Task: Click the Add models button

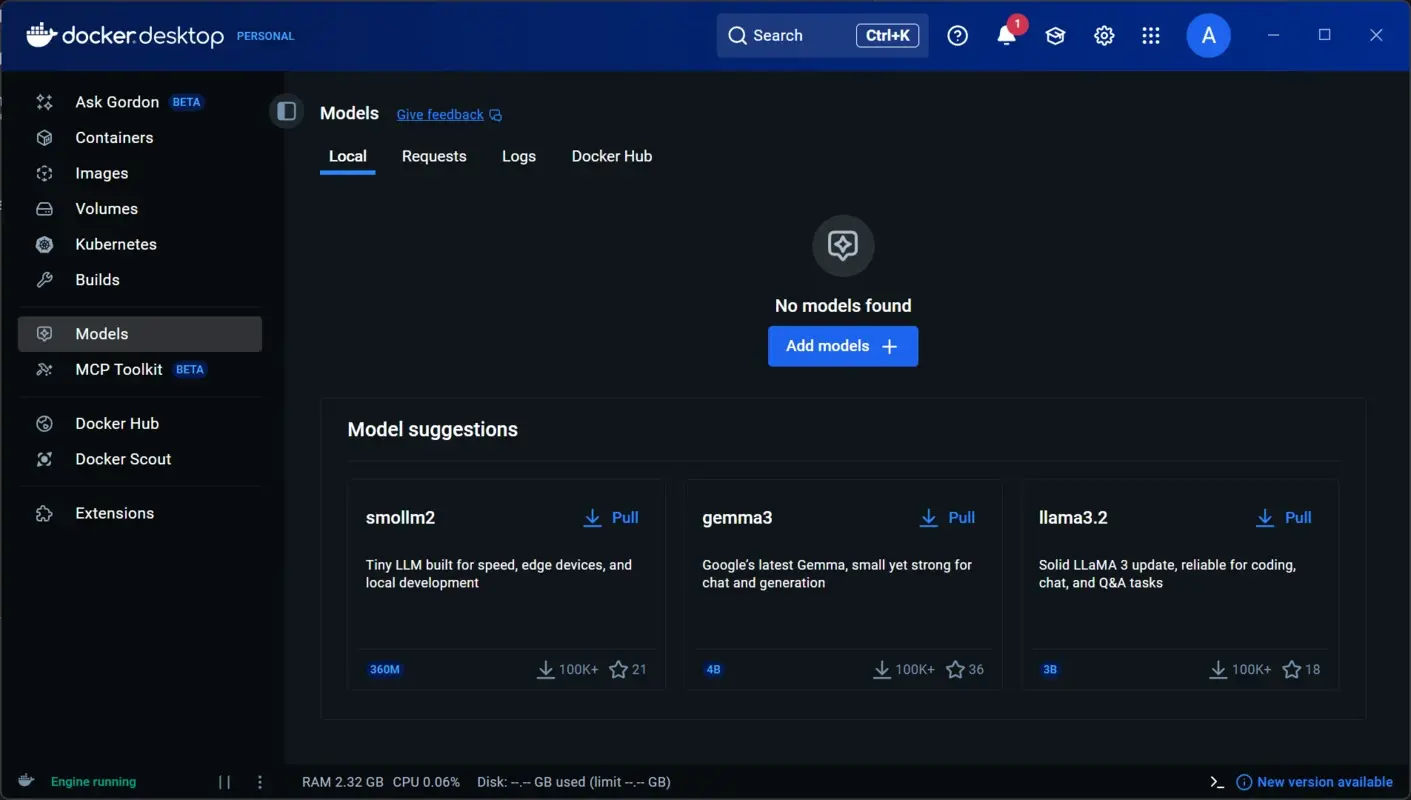Action: pyautogui.click(x=843, y=346)
